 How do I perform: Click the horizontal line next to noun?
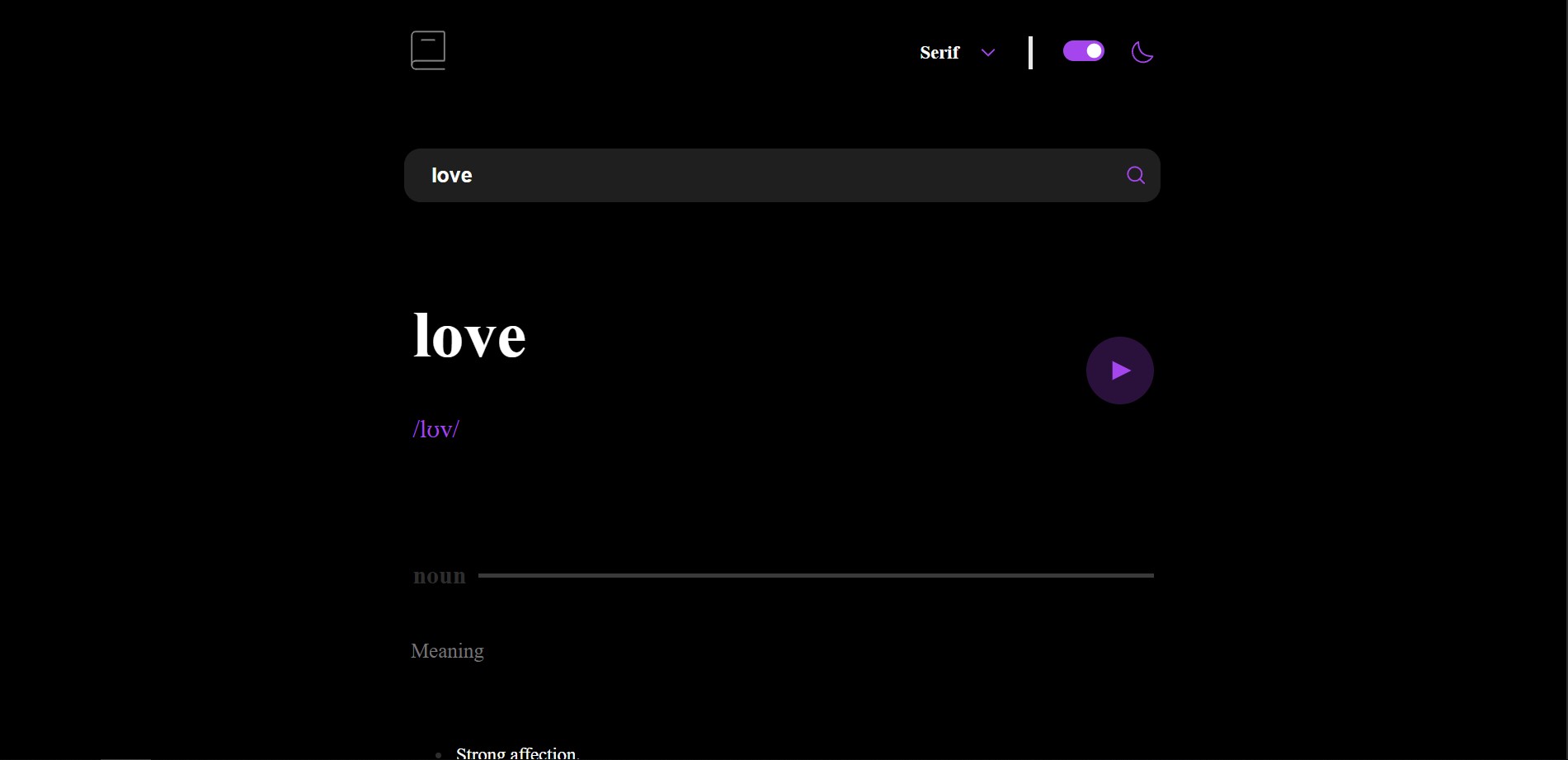[x=815, y=575]
